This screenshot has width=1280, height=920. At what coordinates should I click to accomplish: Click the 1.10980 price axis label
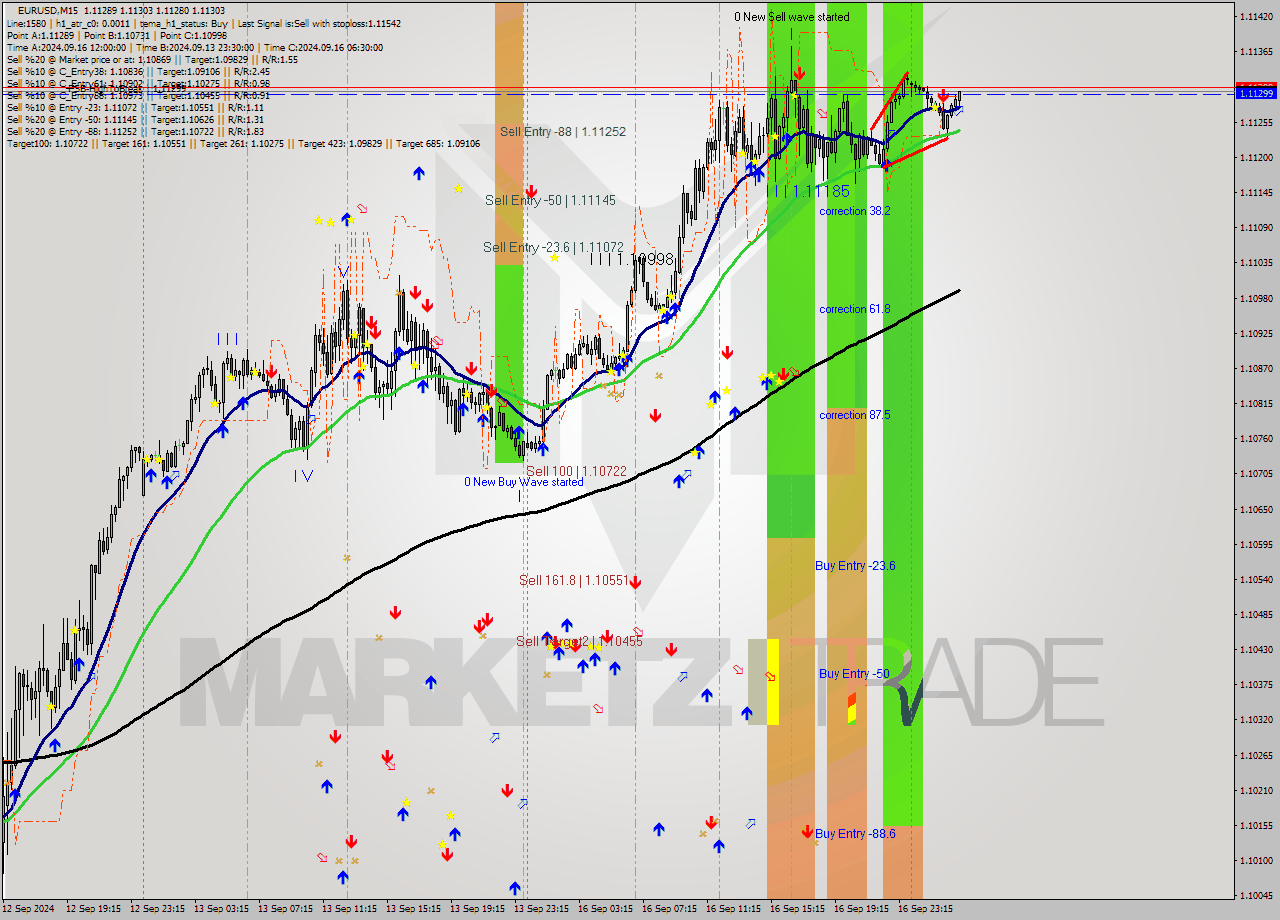tap(1256, 298)
